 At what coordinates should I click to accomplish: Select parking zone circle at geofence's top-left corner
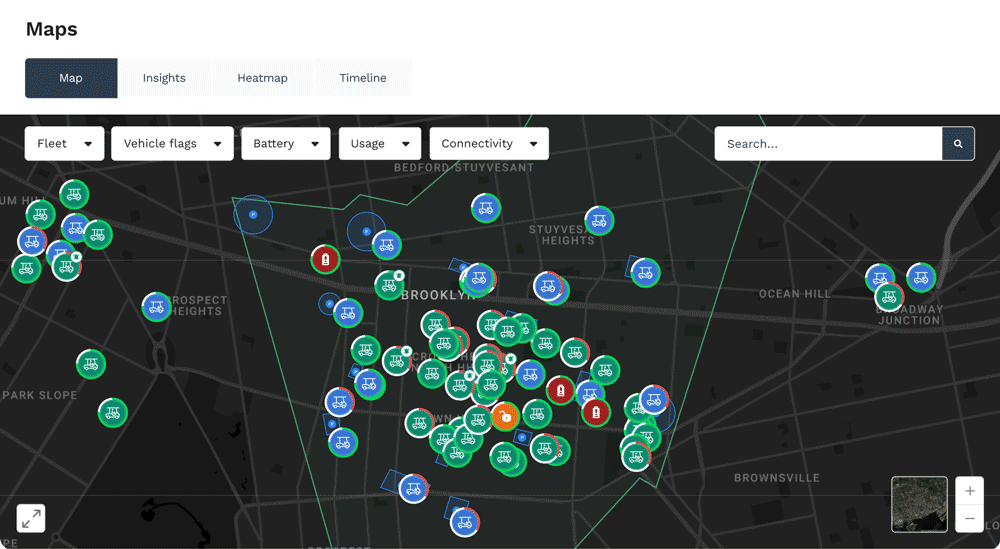(x=253, y=214)
